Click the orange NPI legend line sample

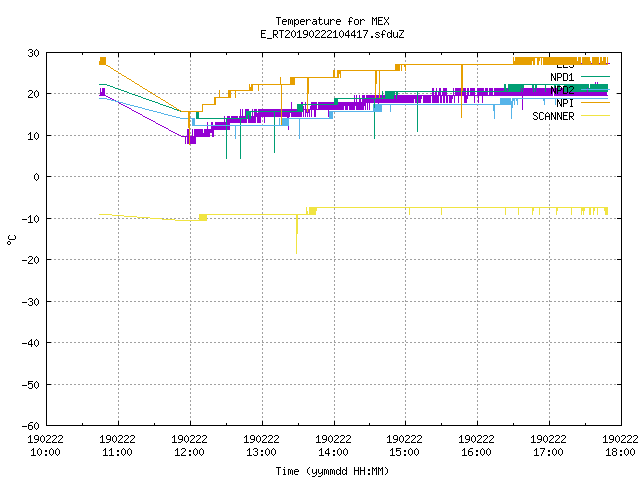[595, 102]
